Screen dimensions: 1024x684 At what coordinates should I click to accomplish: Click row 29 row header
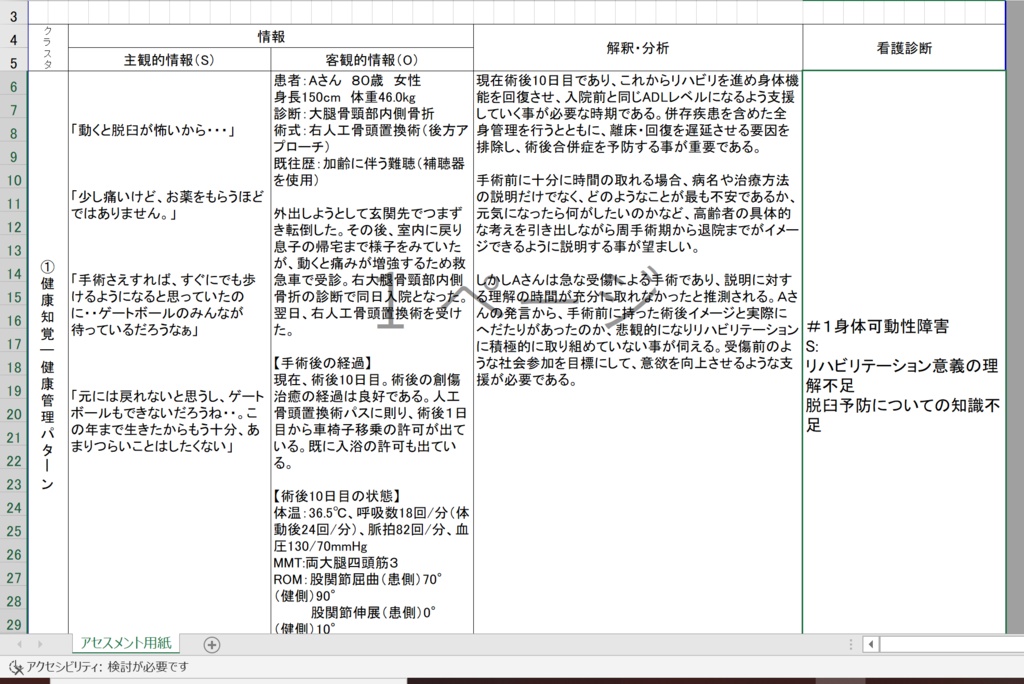15,623
